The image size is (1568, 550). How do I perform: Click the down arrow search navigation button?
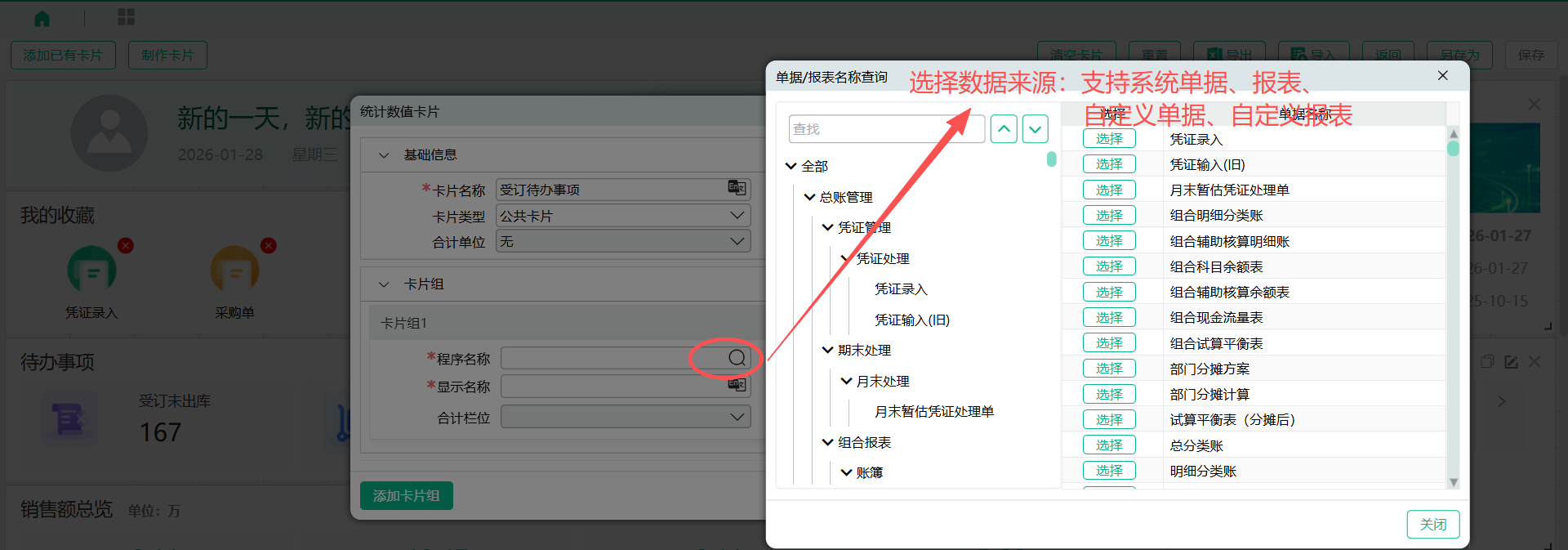(1036, 129)
